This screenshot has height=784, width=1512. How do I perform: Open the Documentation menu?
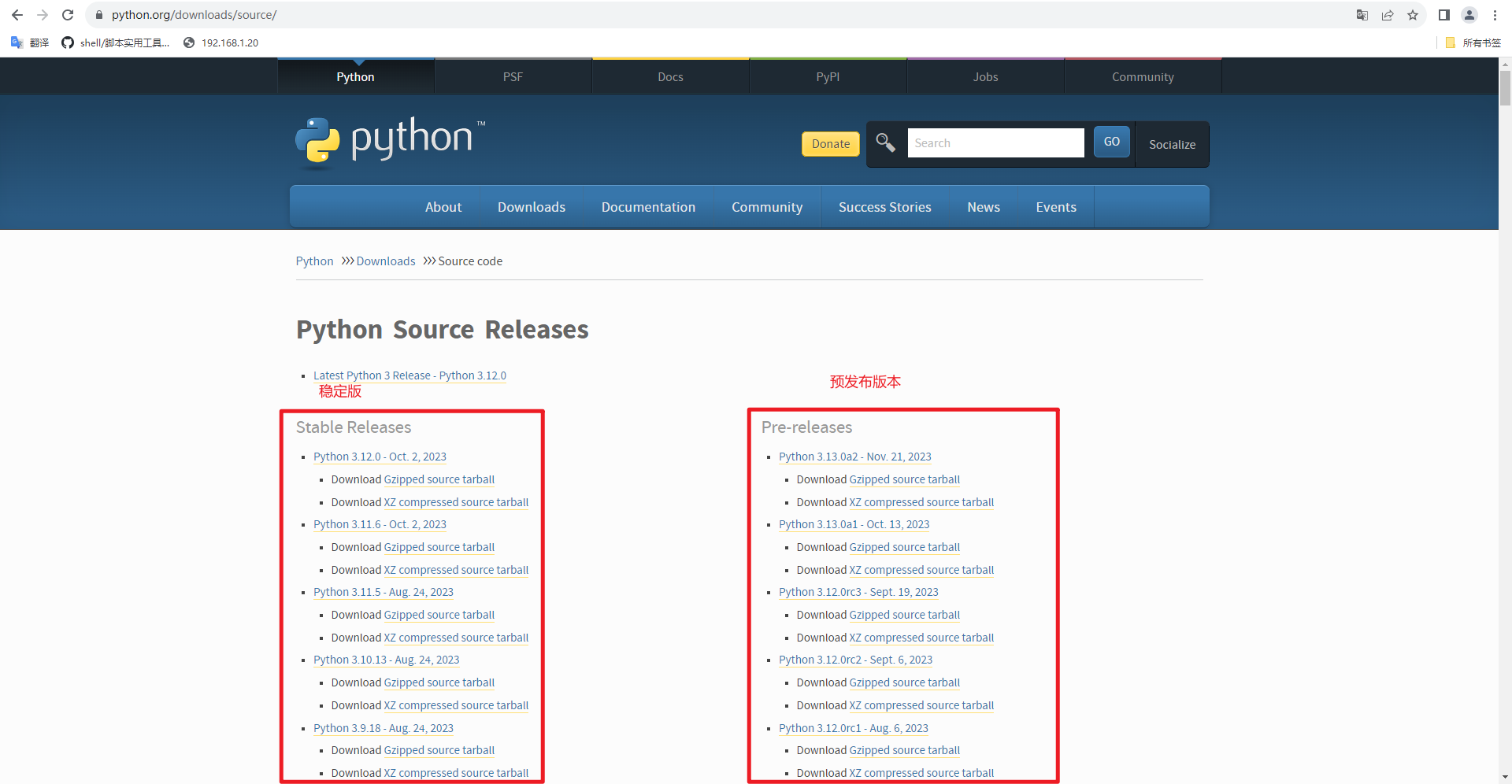pyautogui.click(x=649, y=207)
